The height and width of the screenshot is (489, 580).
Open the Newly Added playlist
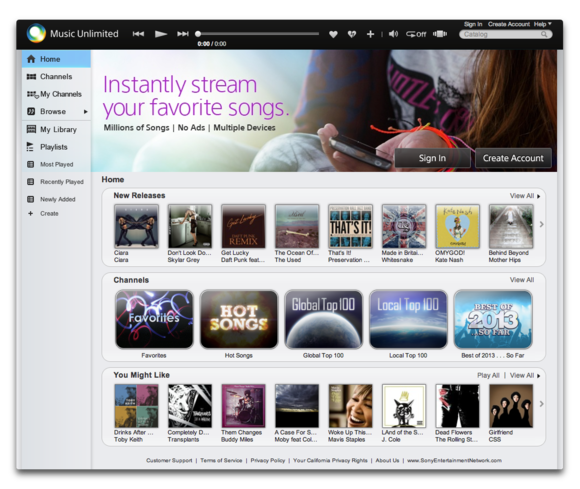(x=56, y=199)
